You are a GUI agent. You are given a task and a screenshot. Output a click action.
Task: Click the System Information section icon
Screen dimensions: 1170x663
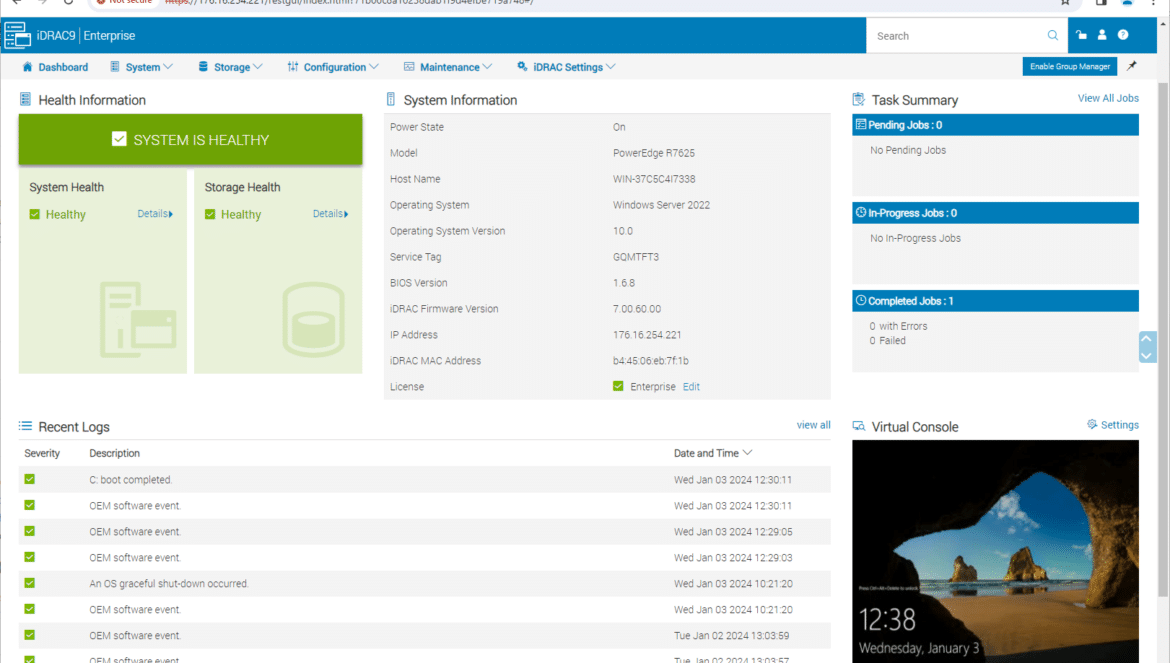point(391,99)
